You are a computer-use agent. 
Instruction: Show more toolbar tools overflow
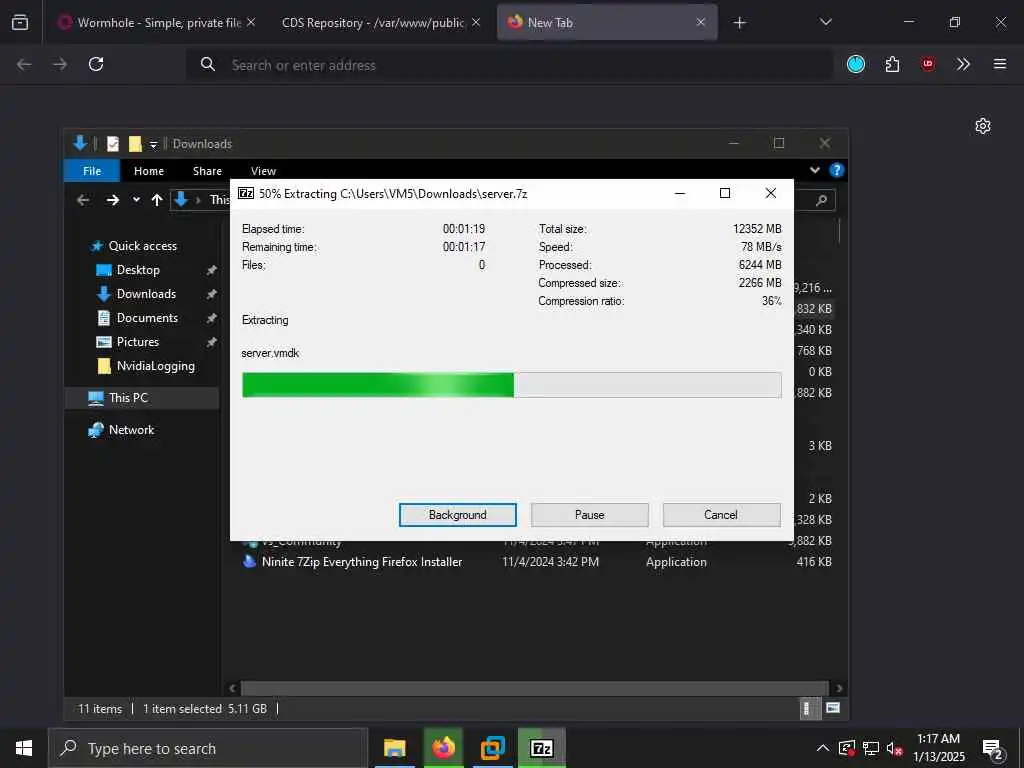963,64
